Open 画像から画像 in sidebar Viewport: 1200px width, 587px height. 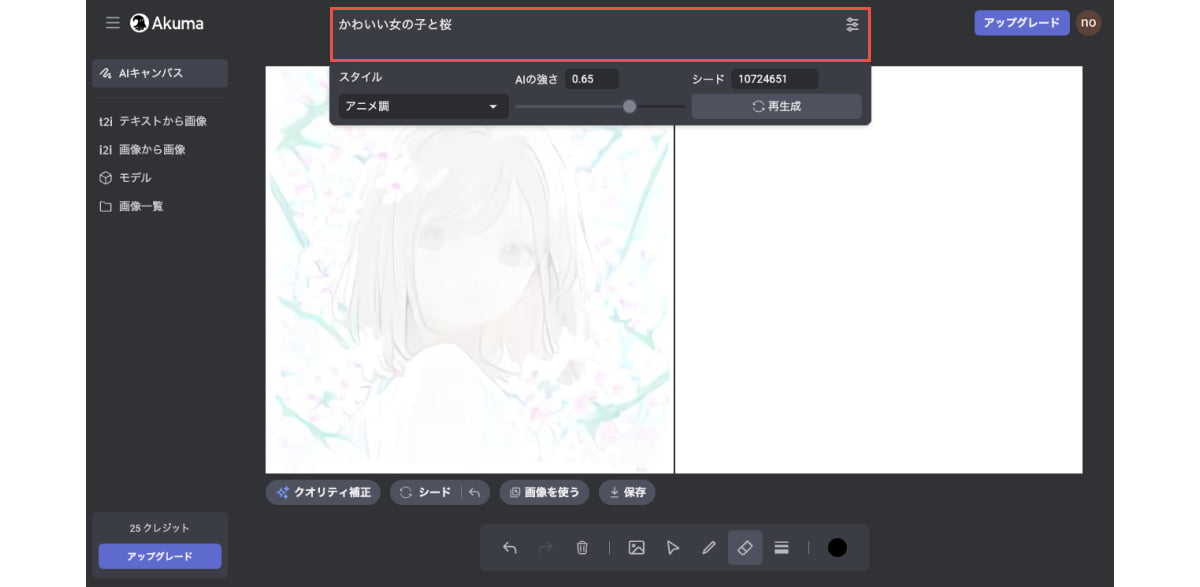pyautogui.click(x=151, y=149)
